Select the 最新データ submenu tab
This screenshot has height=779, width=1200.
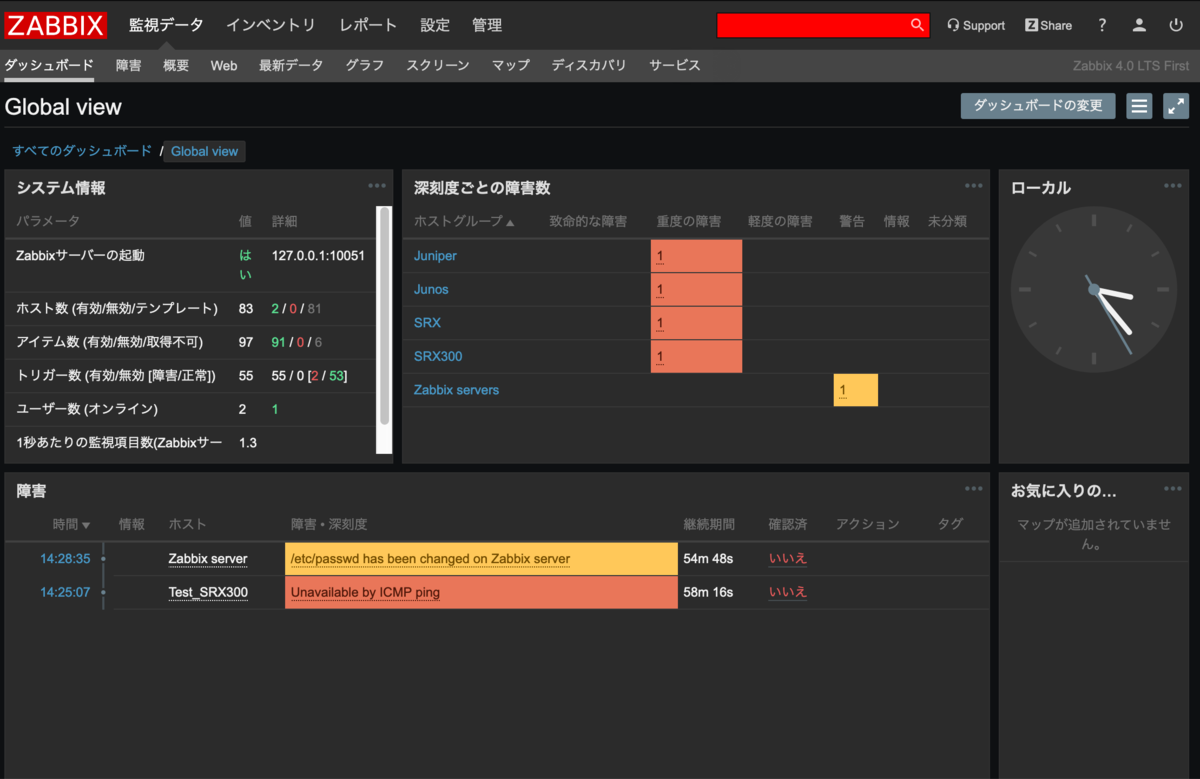coord(291,65)
